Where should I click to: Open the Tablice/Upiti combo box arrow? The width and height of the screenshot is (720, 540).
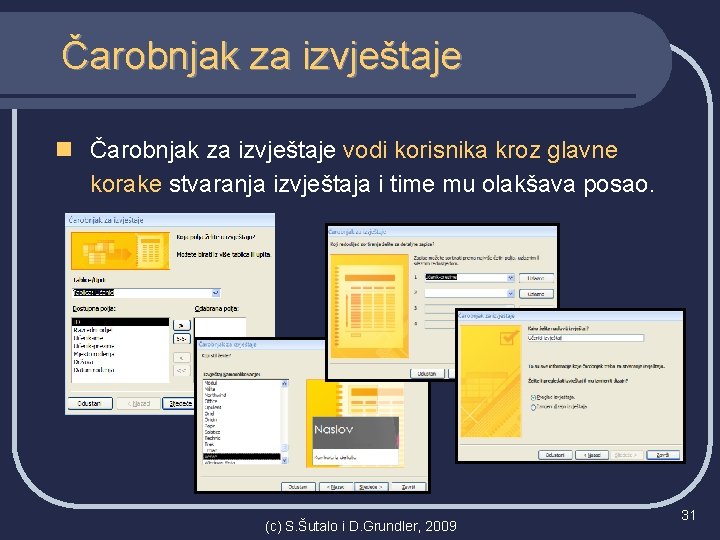click(x=216, y=293)
